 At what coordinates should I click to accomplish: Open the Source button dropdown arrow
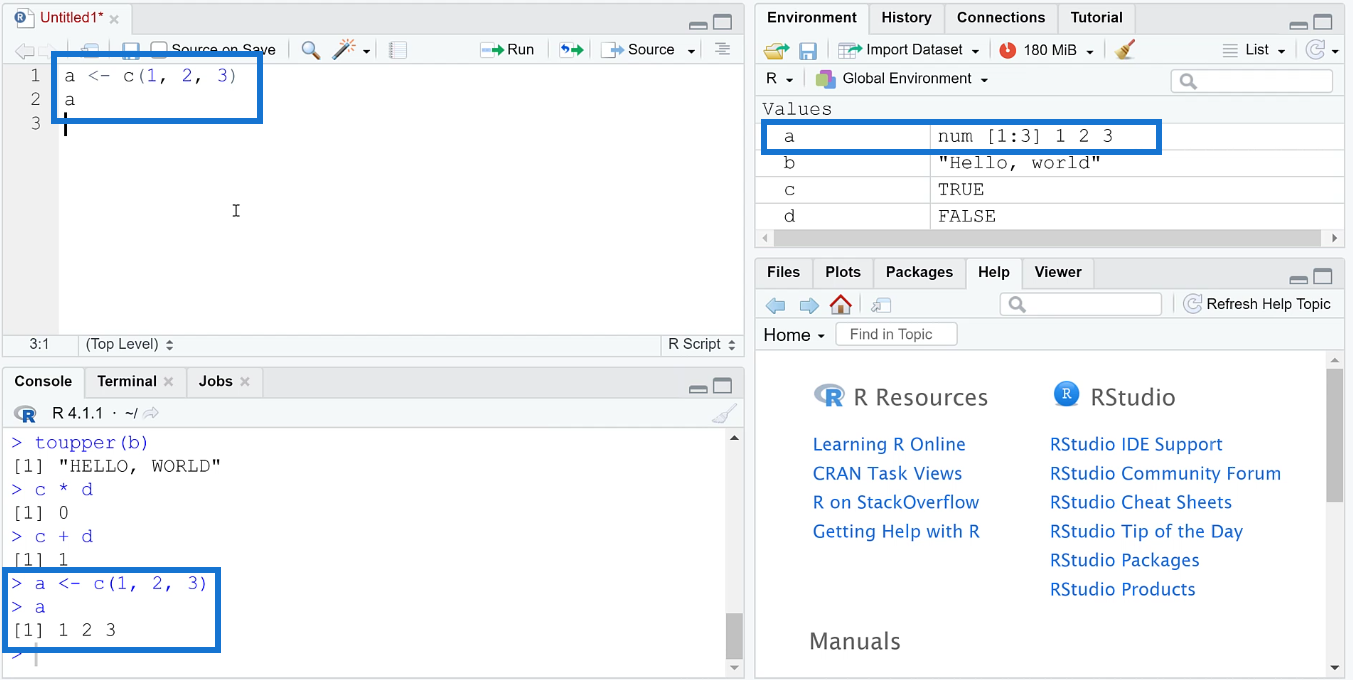tap(691, 51)
